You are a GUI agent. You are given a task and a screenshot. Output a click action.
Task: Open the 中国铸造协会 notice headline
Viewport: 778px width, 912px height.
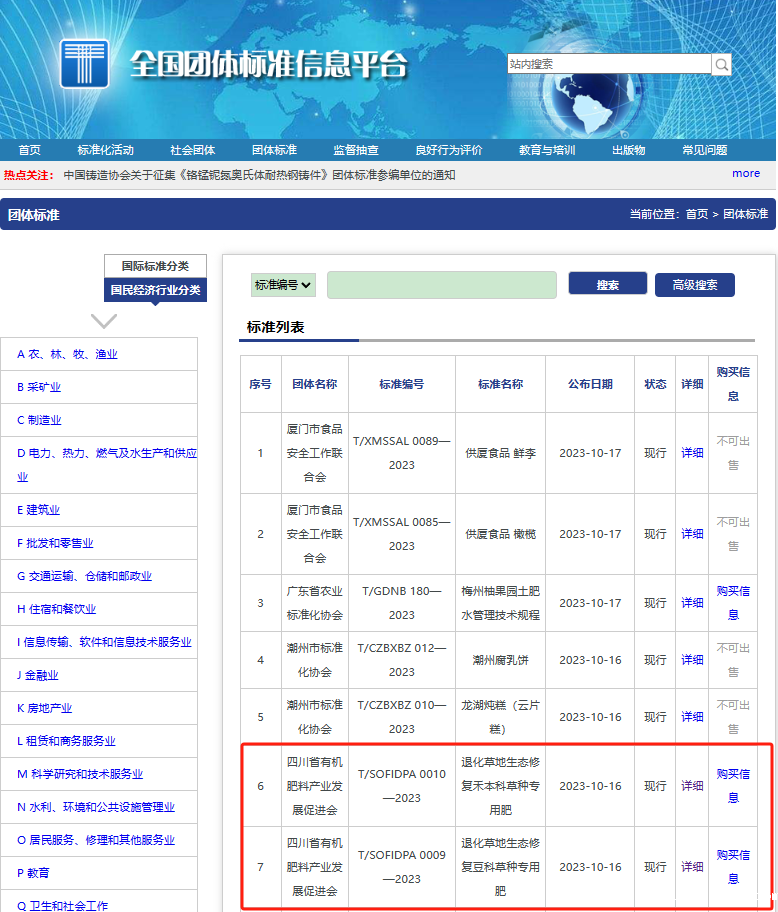click(x=259, y=175)
